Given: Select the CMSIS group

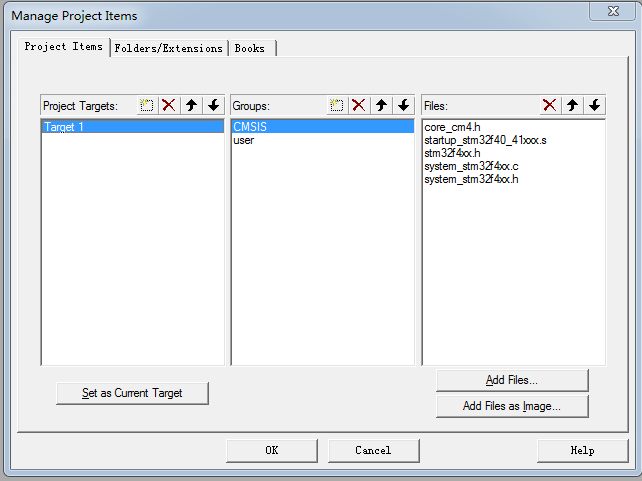Looking at the screenshot, I should [x=323, y=127].
